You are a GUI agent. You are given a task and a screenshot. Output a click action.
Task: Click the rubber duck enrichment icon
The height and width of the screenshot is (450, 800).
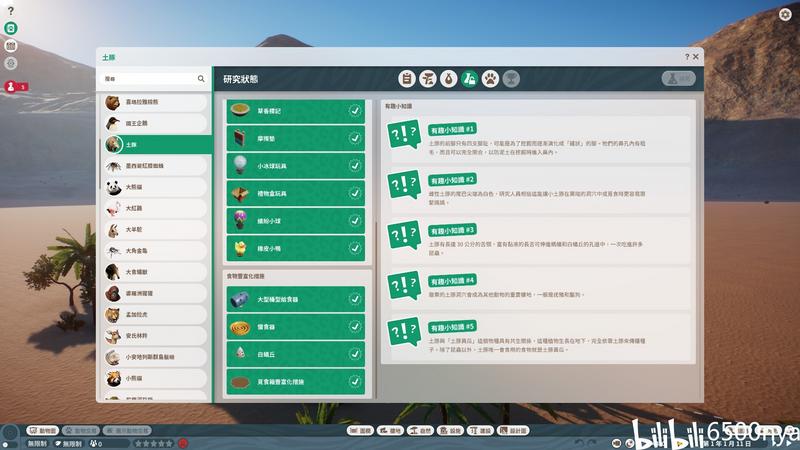240,248
